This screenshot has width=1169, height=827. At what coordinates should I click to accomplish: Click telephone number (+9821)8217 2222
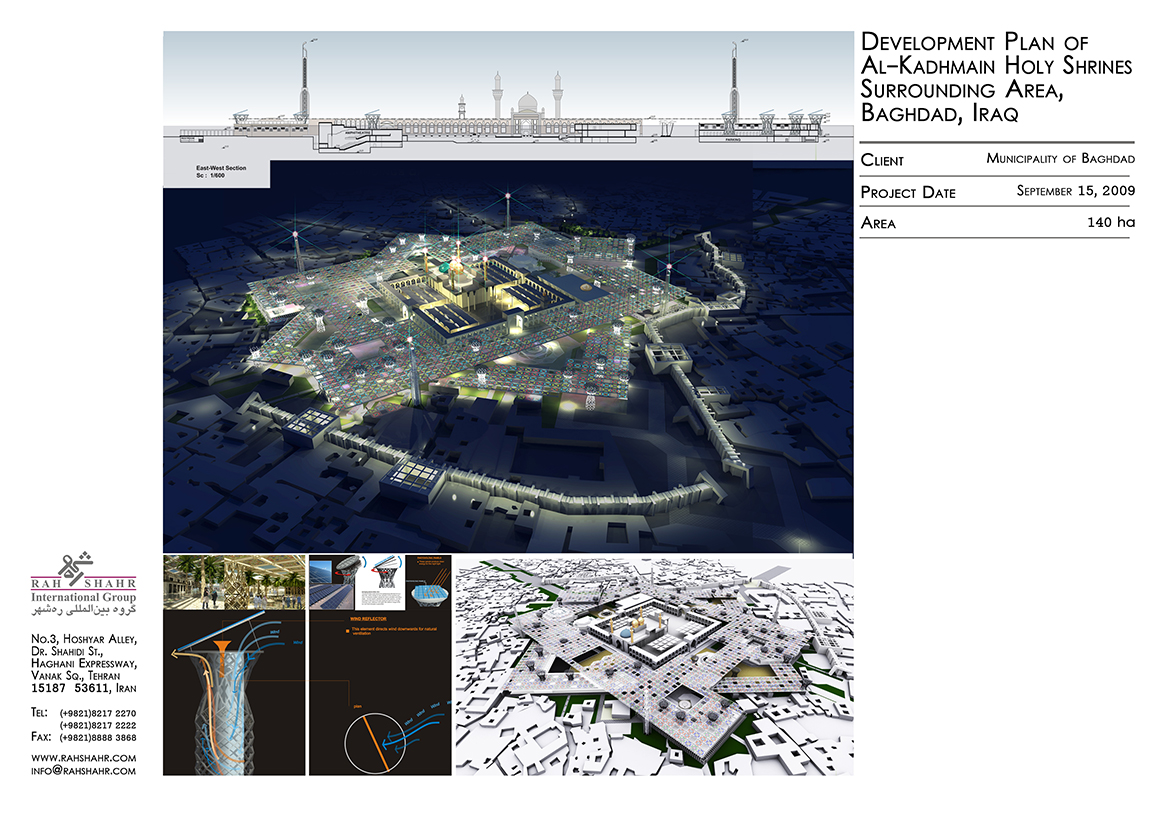pyautogui.click(x=98, y=725)
